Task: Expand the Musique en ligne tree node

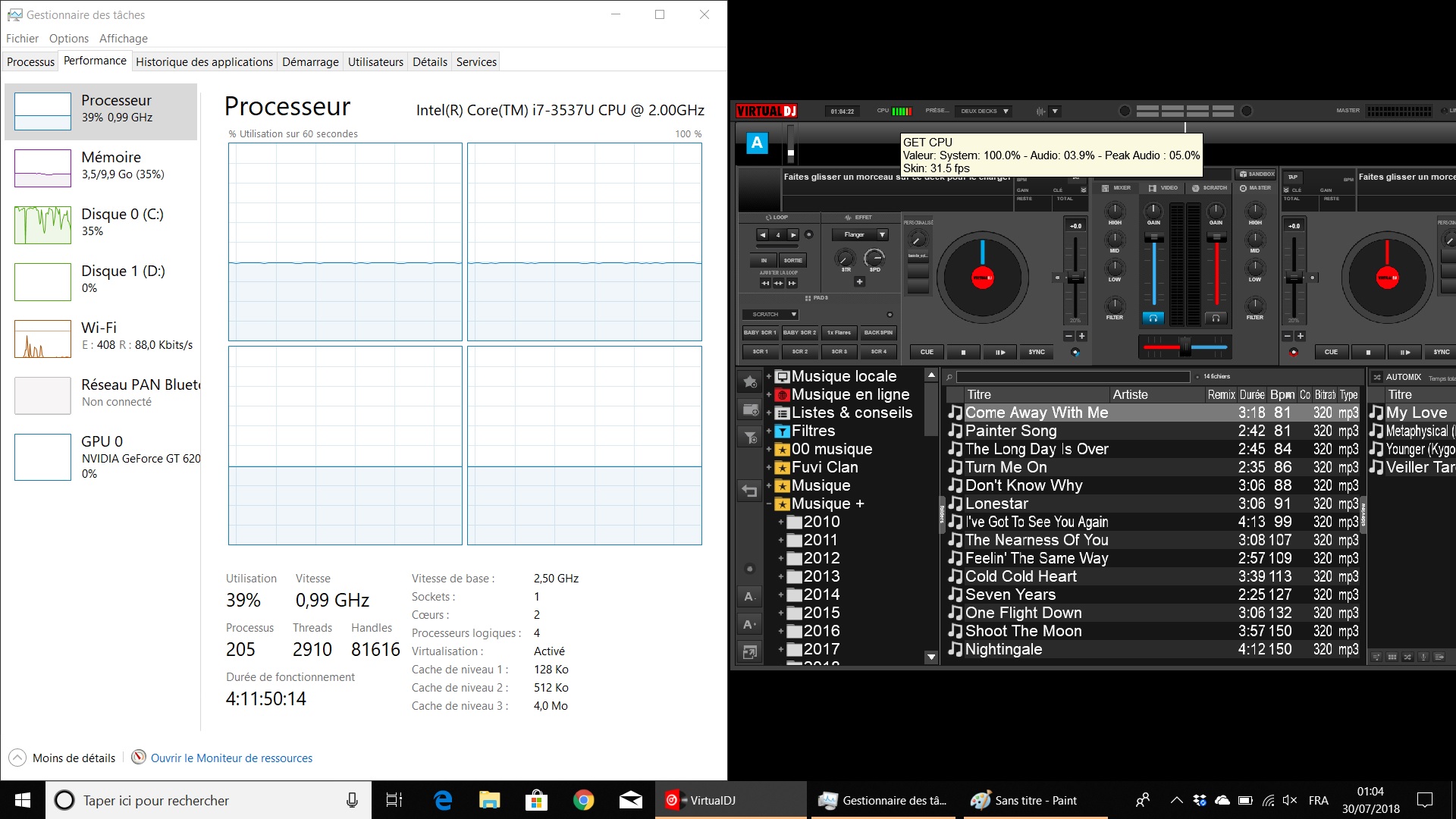Action: click(768, 394)
